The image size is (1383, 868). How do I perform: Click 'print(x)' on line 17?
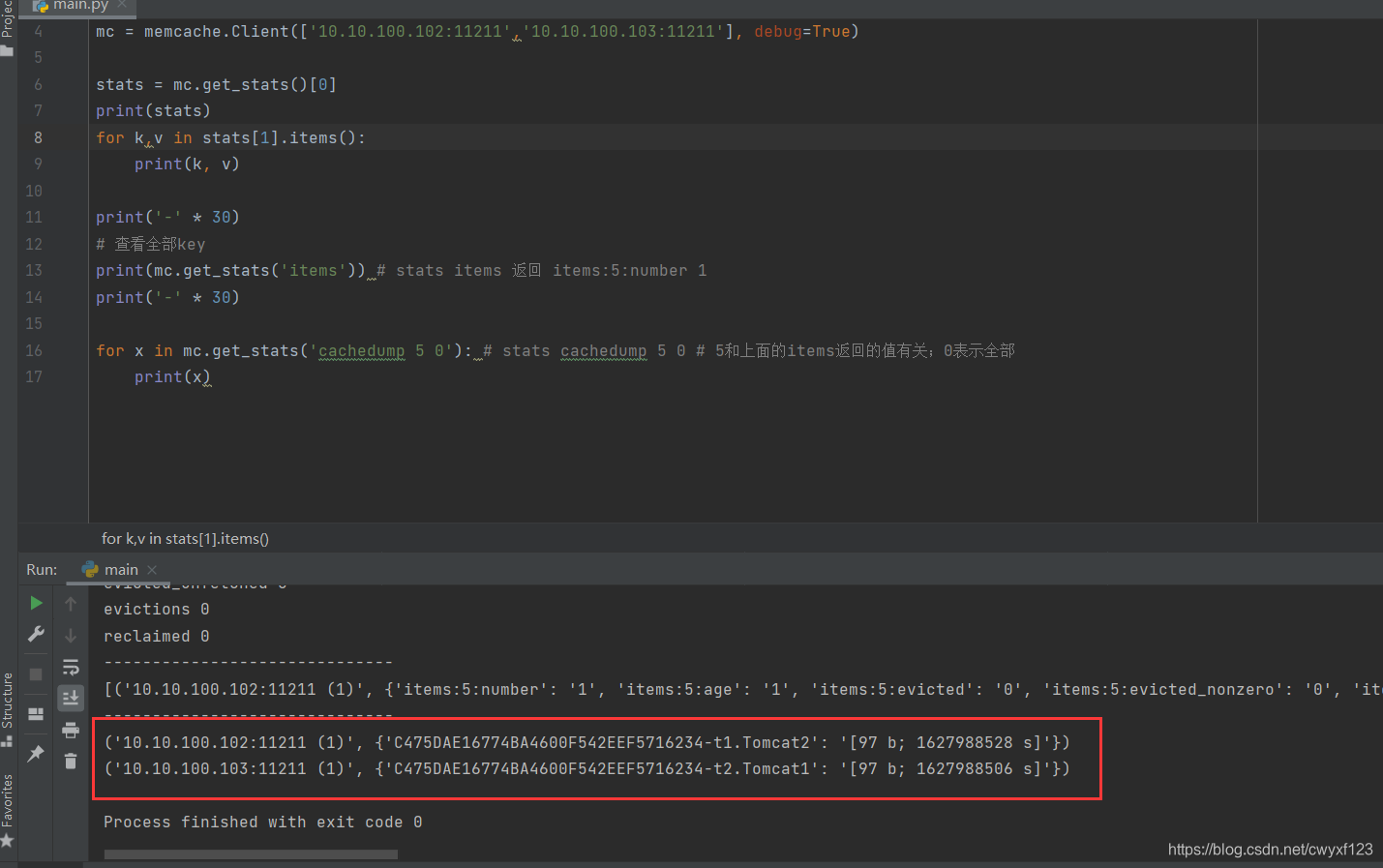(x=172, y=376)
